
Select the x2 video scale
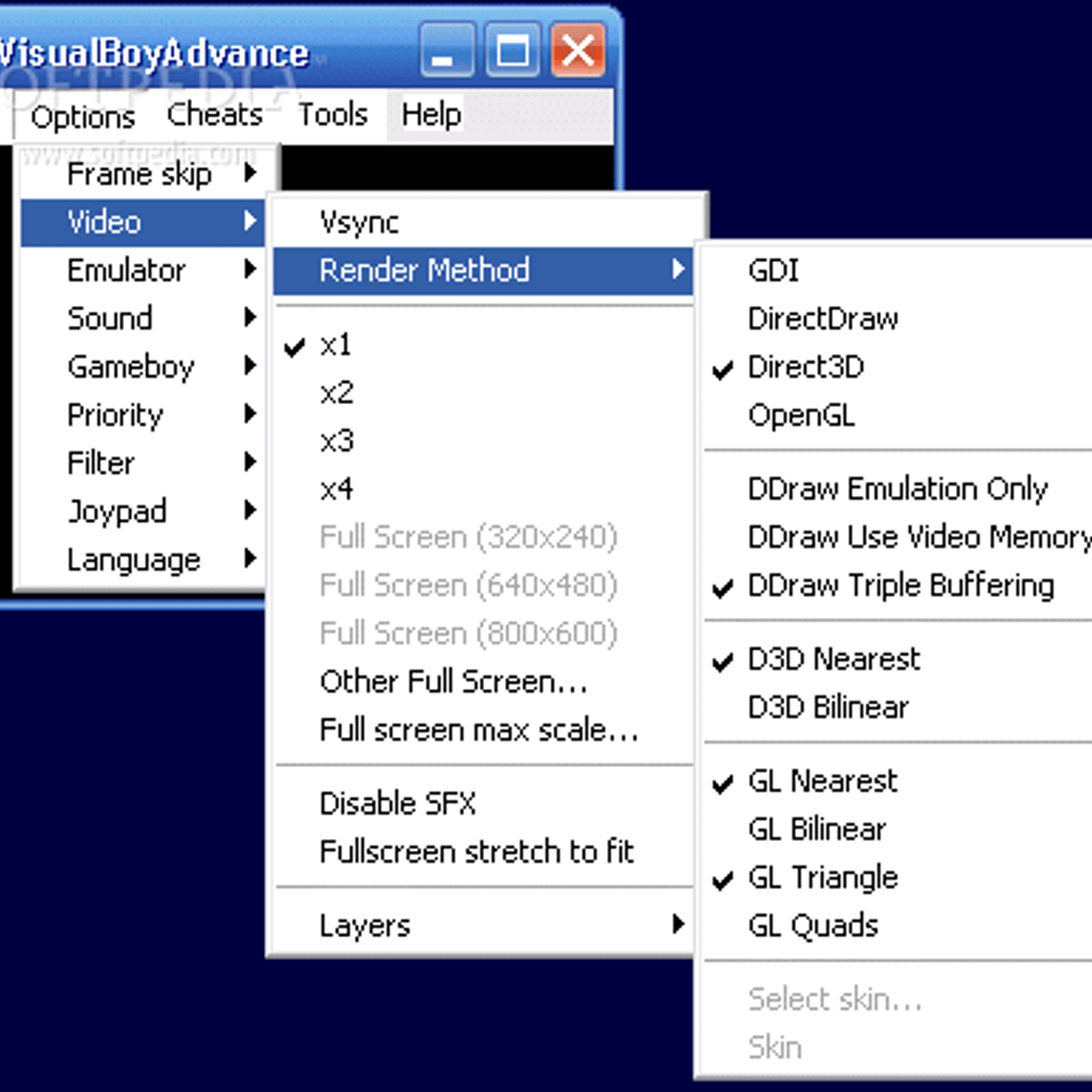click(483, 393)
